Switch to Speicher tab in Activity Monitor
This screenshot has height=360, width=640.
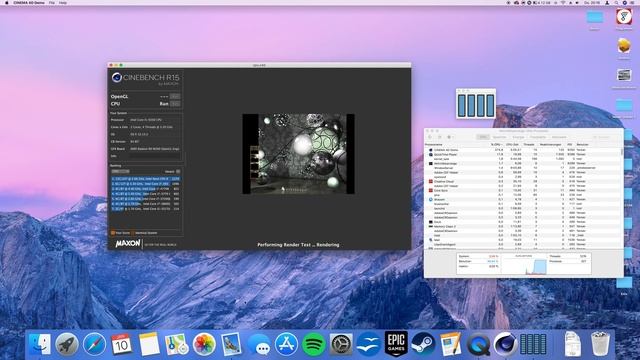pyautogui.click(x=499, y=137)
